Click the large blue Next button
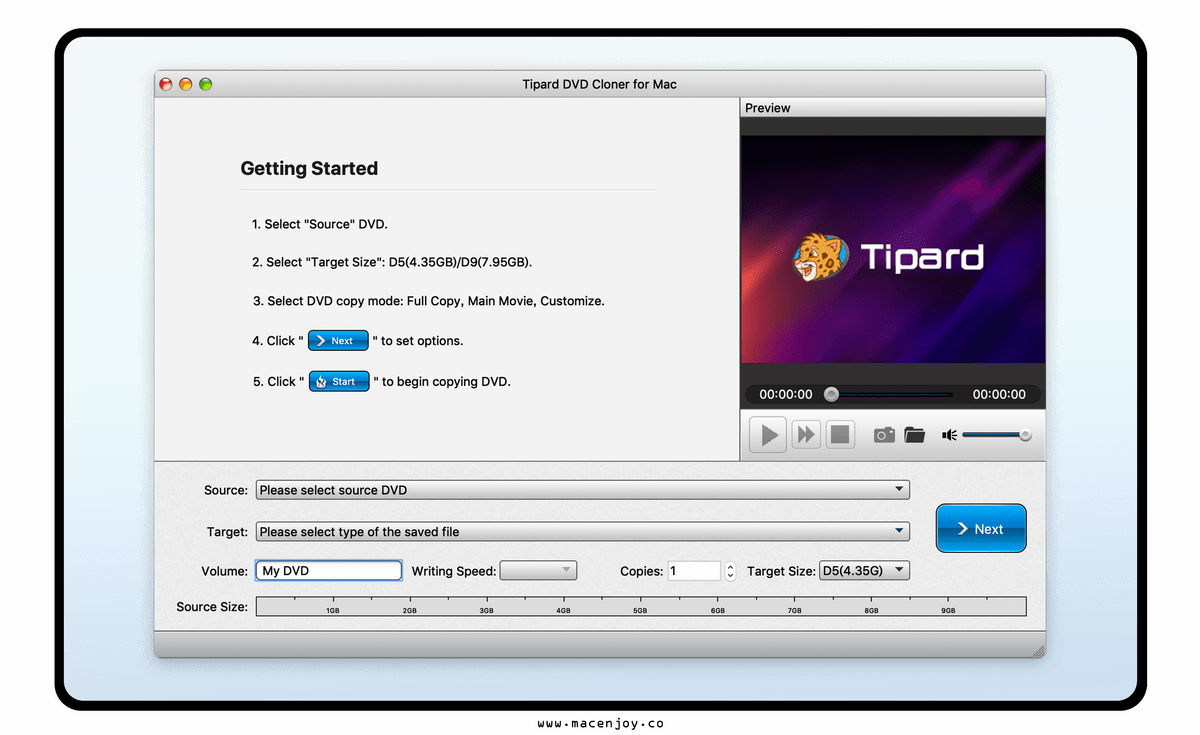This screenshot has width=1200, height=735. 981,529
